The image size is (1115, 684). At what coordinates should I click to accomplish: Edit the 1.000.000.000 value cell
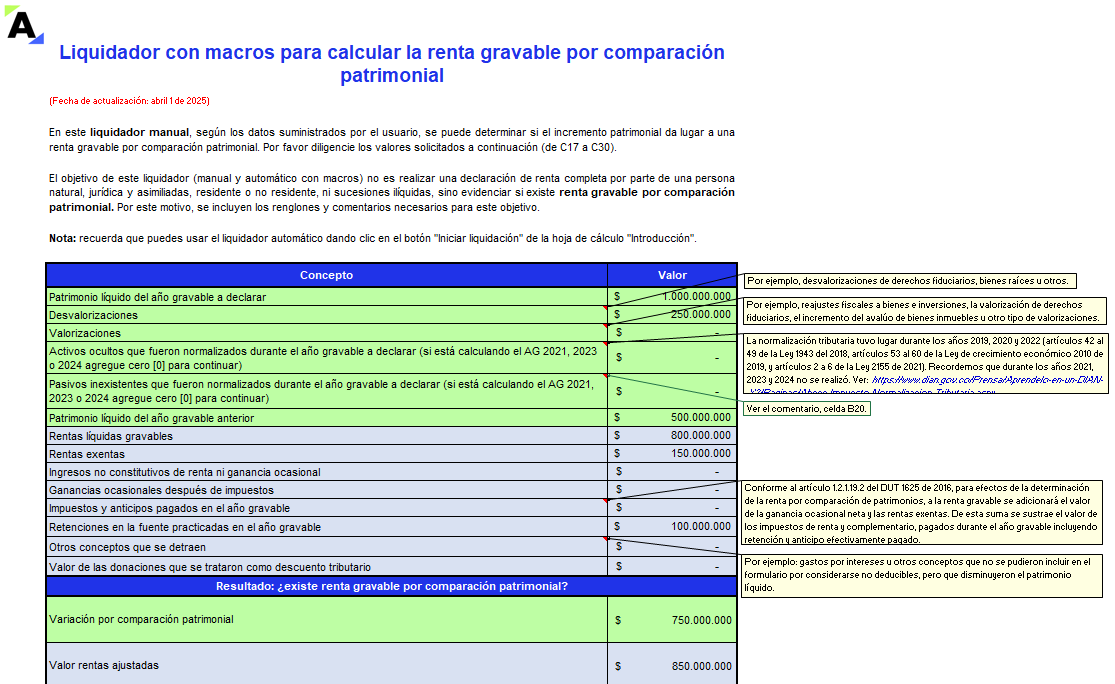(672, 297)
